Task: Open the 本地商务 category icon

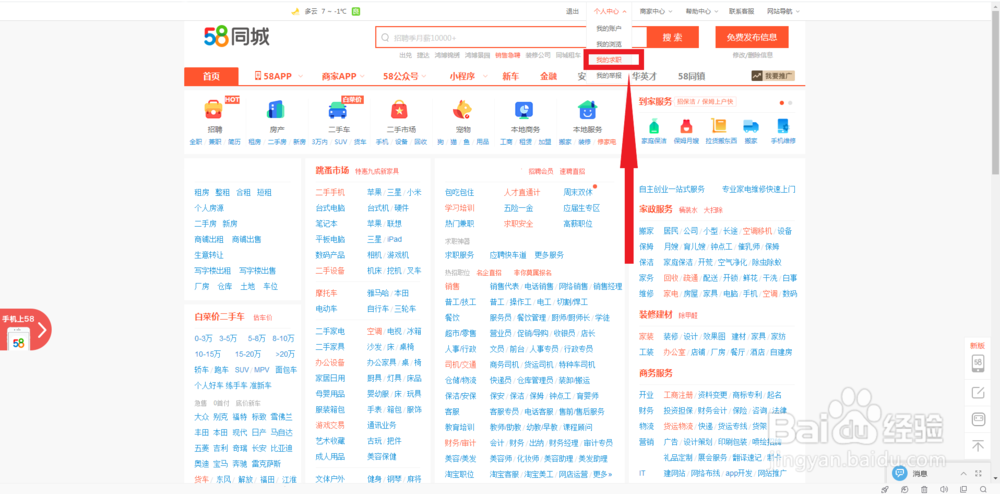Action: (524, 110)
